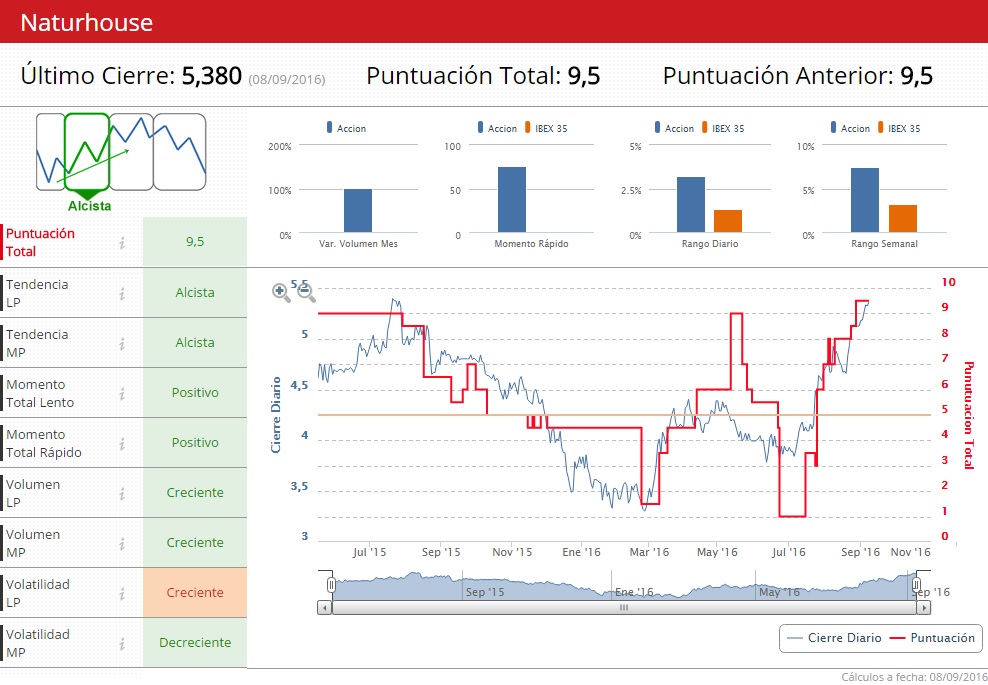The height and width of the screenshot is (685, 988).
Task: Click the zoom in magnifier on the chart
Action: click(x=280, y=292)
